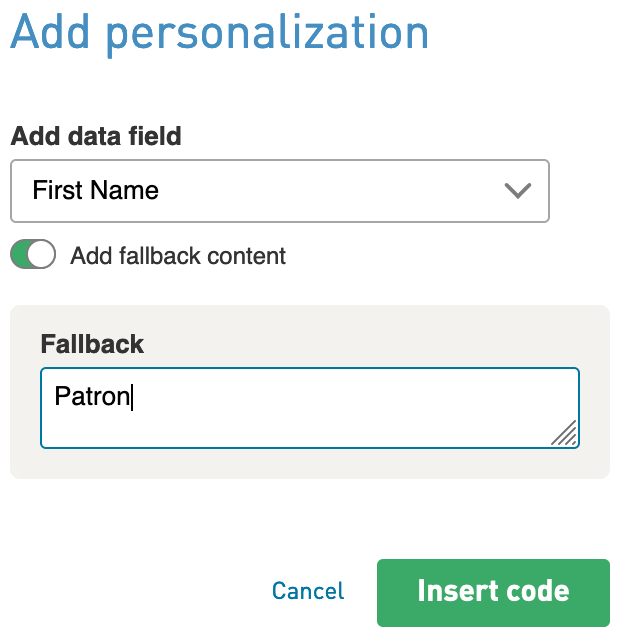Click the 'Add fallback content' label text
This screenshot has width=619, height=635.
point(178,256)
